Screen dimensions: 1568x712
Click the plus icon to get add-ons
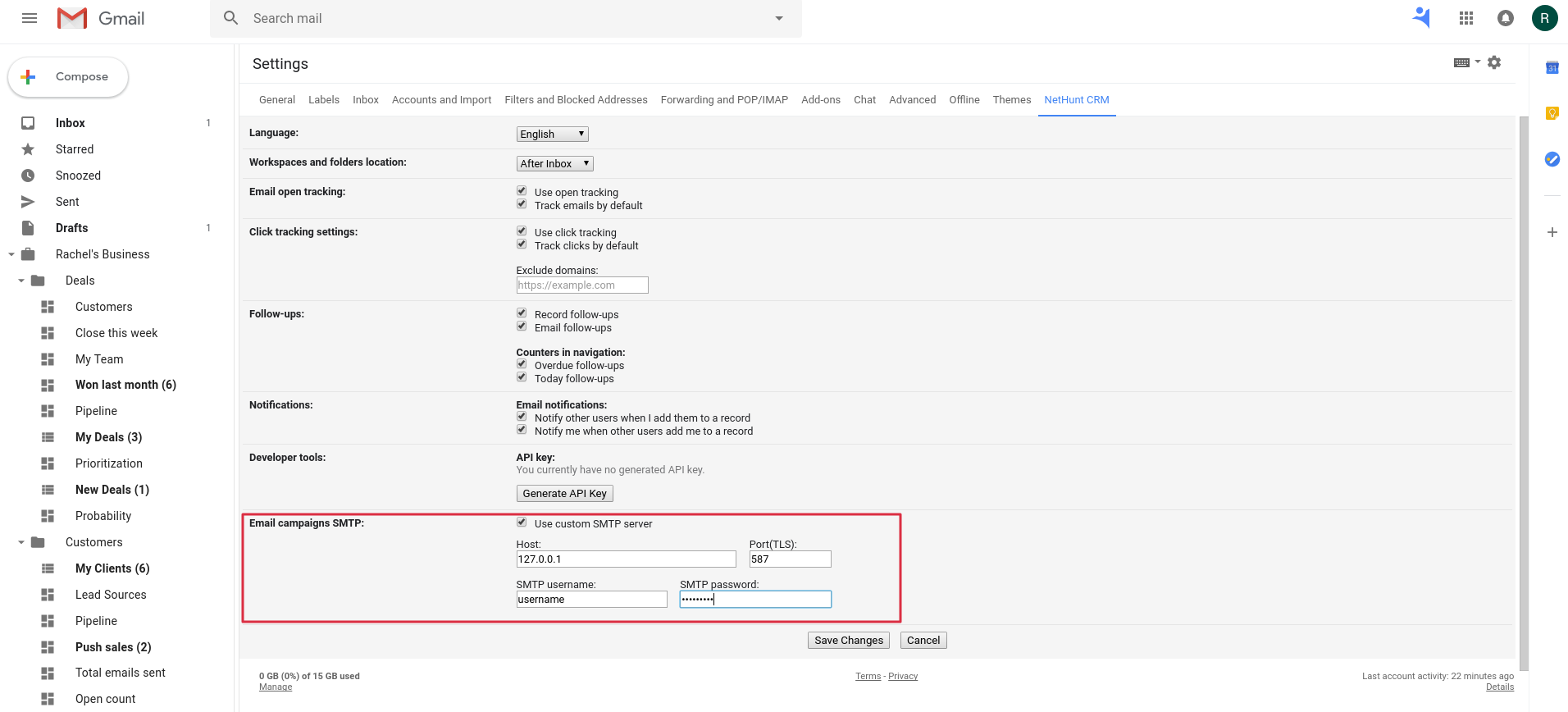tap(1552, 232)
